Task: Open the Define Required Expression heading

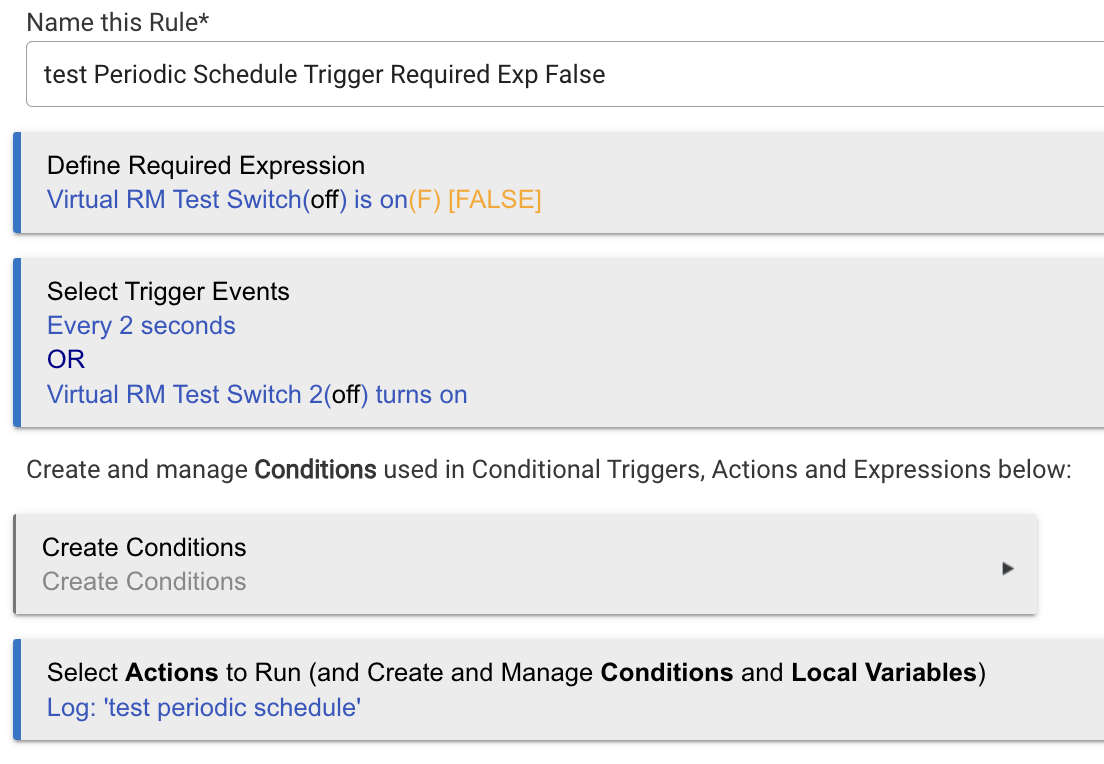Action: coord(206,165)
